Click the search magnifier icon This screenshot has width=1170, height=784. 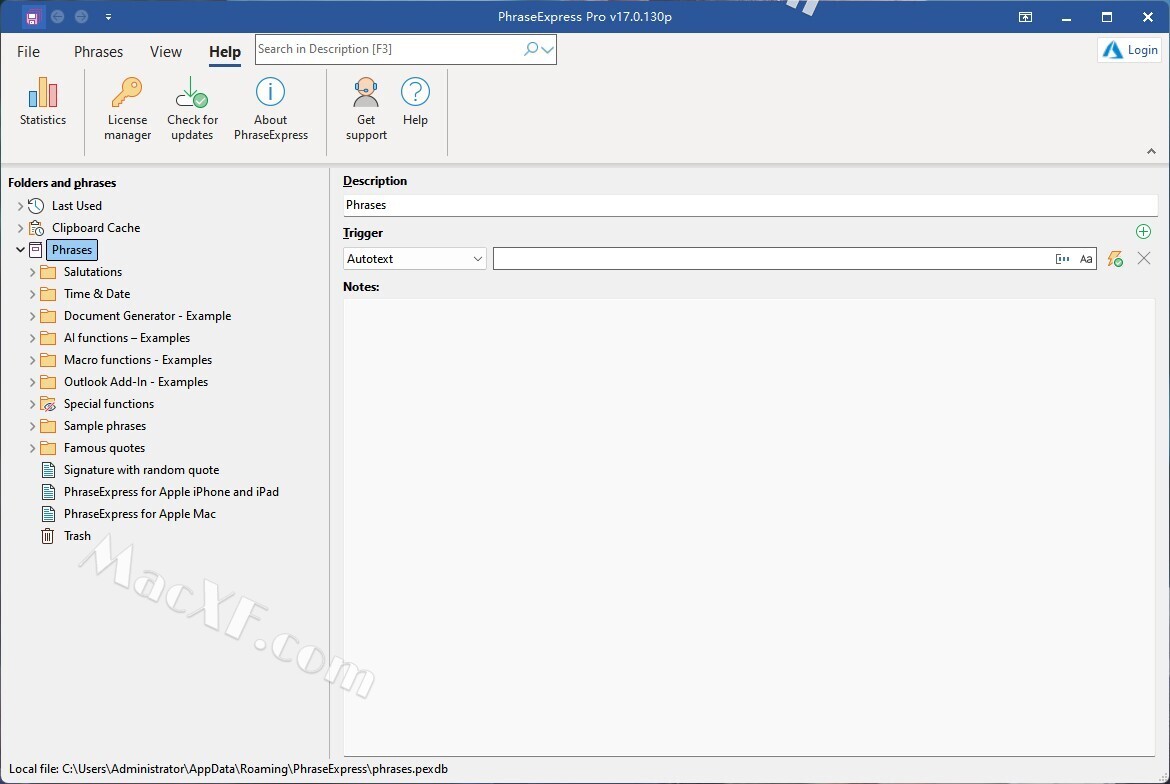pyautogui.click(x=531, y=49)
